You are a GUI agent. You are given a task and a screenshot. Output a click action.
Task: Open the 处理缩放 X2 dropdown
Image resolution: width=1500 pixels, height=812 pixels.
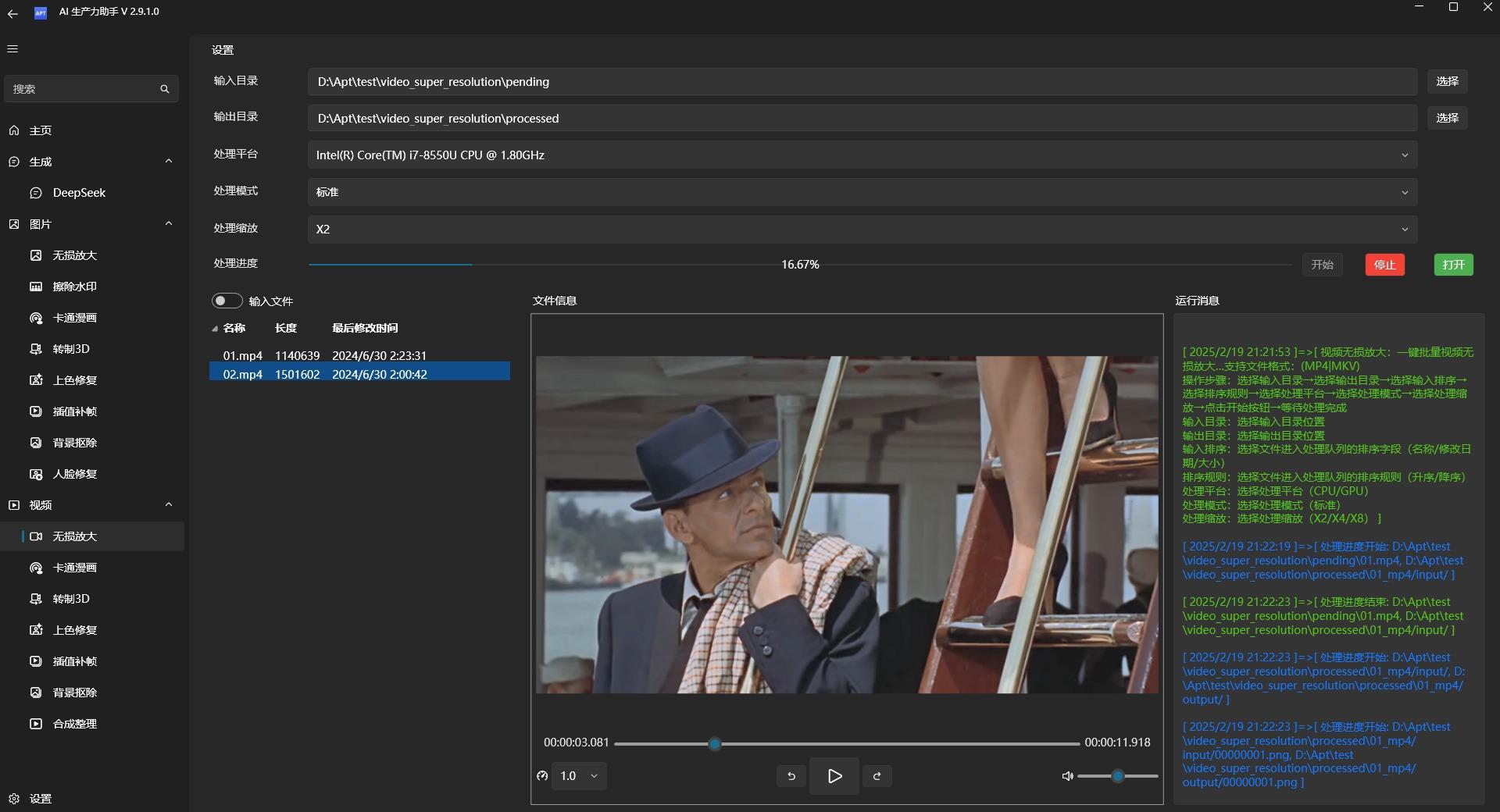point(862,229)
